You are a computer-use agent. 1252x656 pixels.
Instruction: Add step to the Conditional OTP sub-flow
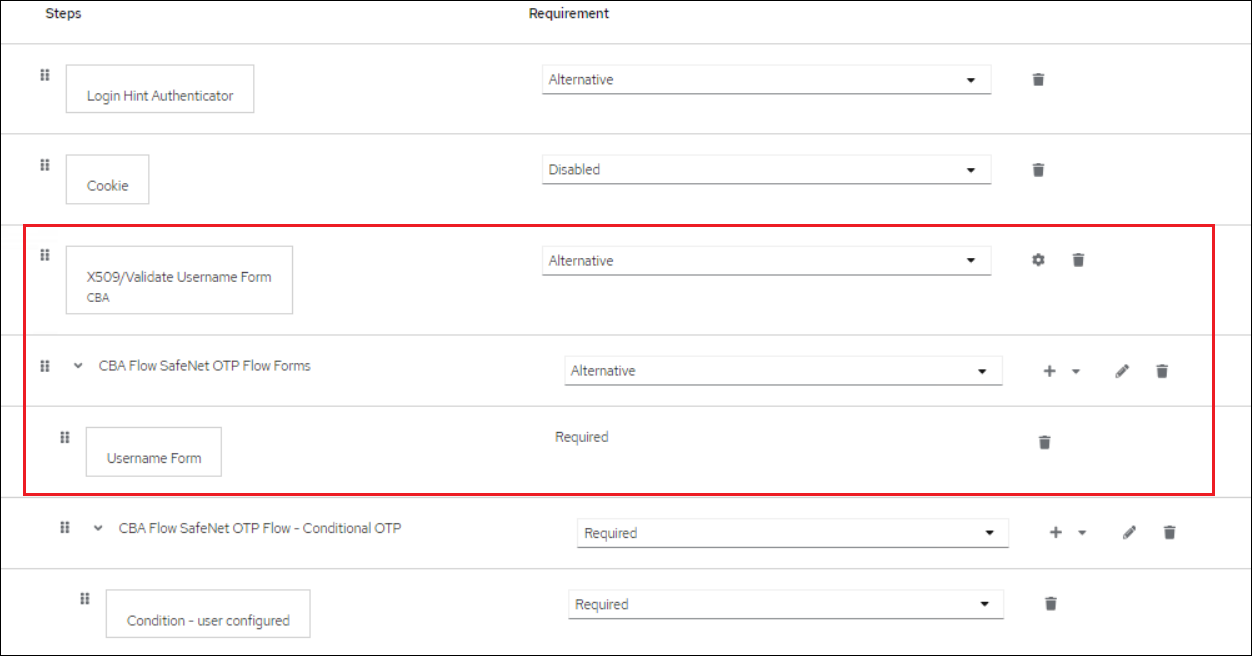[x=1056, y=533]
